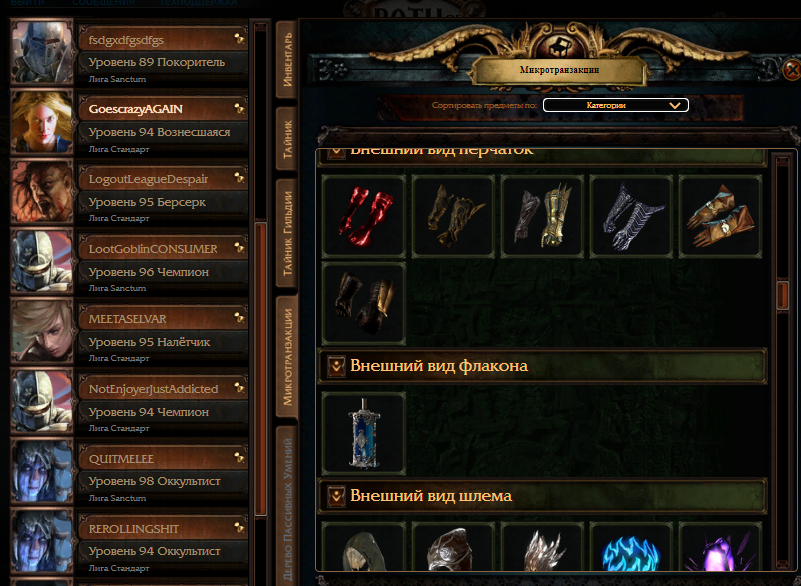Collapse the Внешний вид шлема section

336,496
